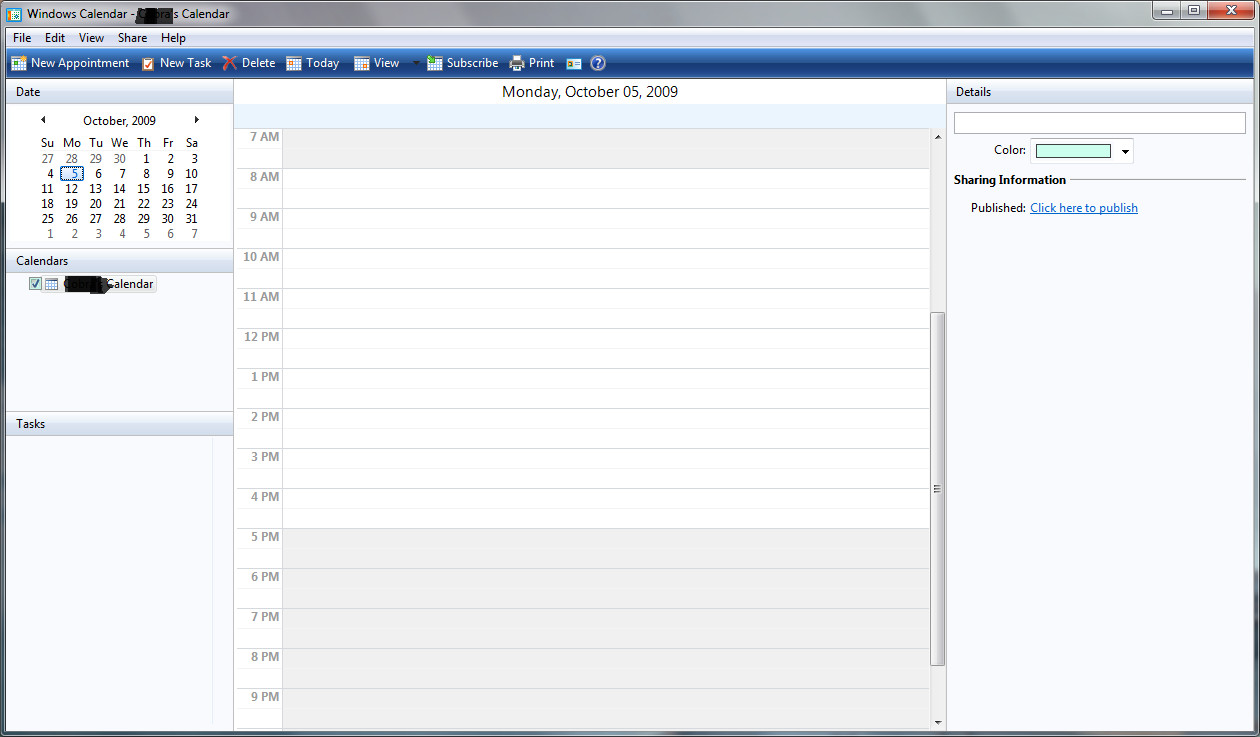The image size is (1260, 737).
Task: Click the appointment name input field in Details
Action: click(x=1099, y=122)
